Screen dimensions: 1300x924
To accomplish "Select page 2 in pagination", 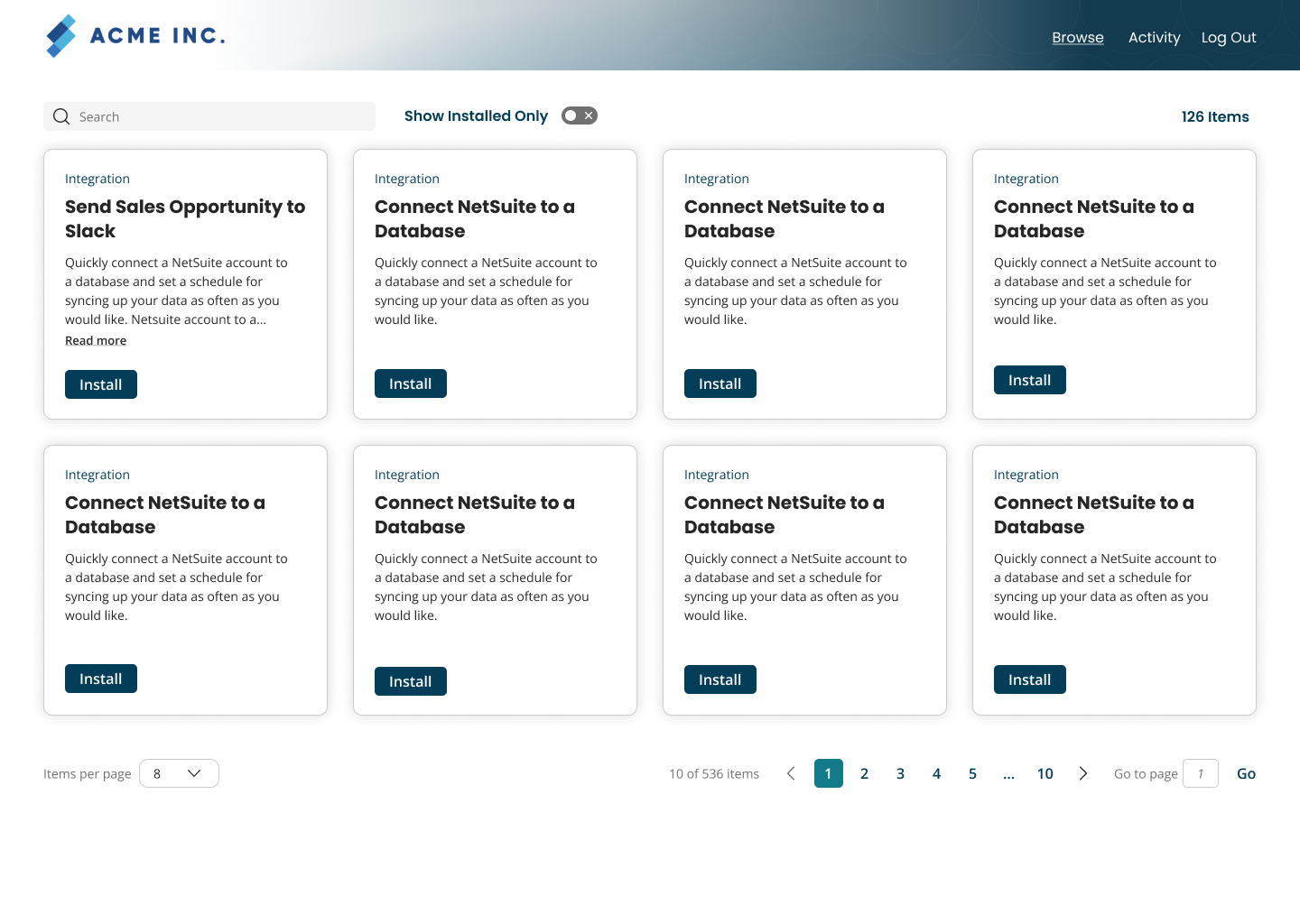I will [865, 773].
